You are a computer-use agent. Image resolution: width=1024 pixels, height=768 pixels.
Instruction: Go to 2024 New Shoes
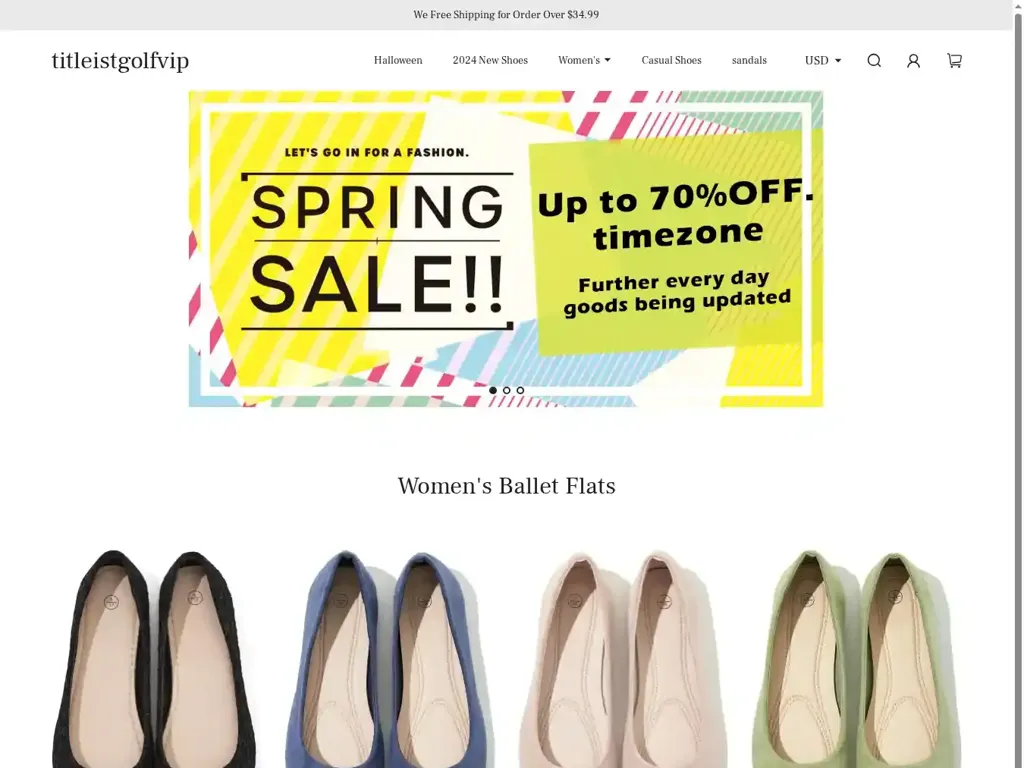490,60
